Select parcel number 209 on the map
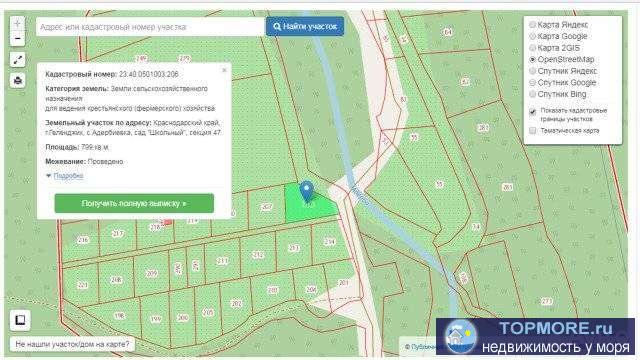The height and width of the screenshot is (360, 640). click(x=151, y=273)
